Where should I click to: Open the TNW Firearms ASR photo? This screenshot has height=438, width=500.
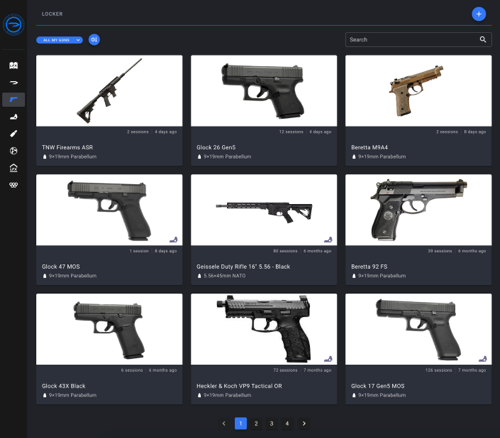pyautogui.click(x=109, y=91)
